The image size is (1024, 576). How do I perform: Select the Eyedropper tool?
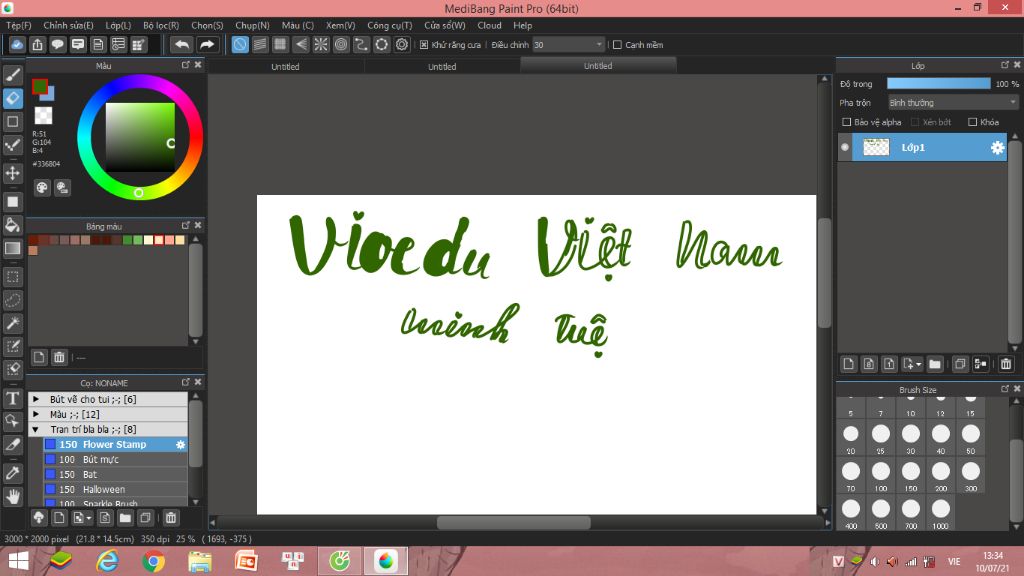coord(12,473)
